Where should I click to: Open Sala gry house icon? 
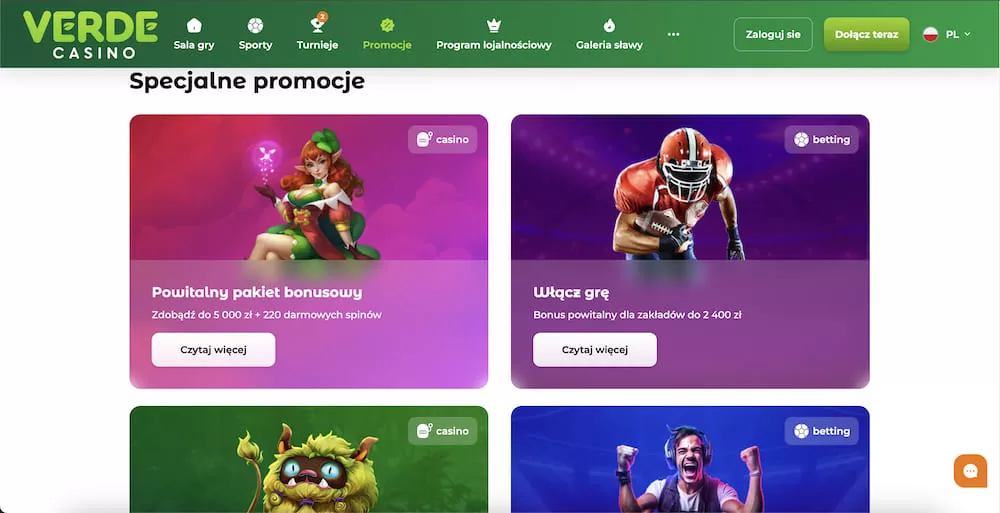pyautogui.click(x=194, y=26)
